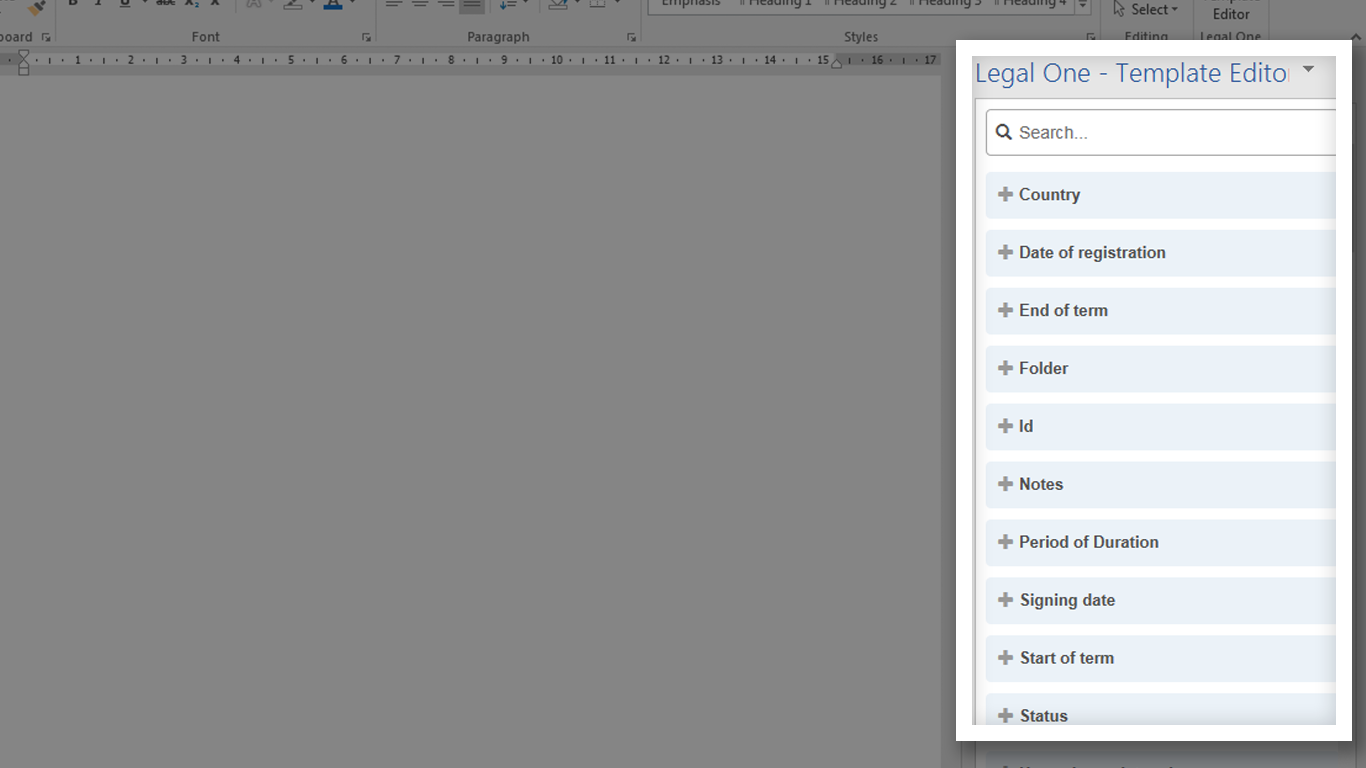
Task: Click the right indent marker on the ruler
Action: point(837,62)
